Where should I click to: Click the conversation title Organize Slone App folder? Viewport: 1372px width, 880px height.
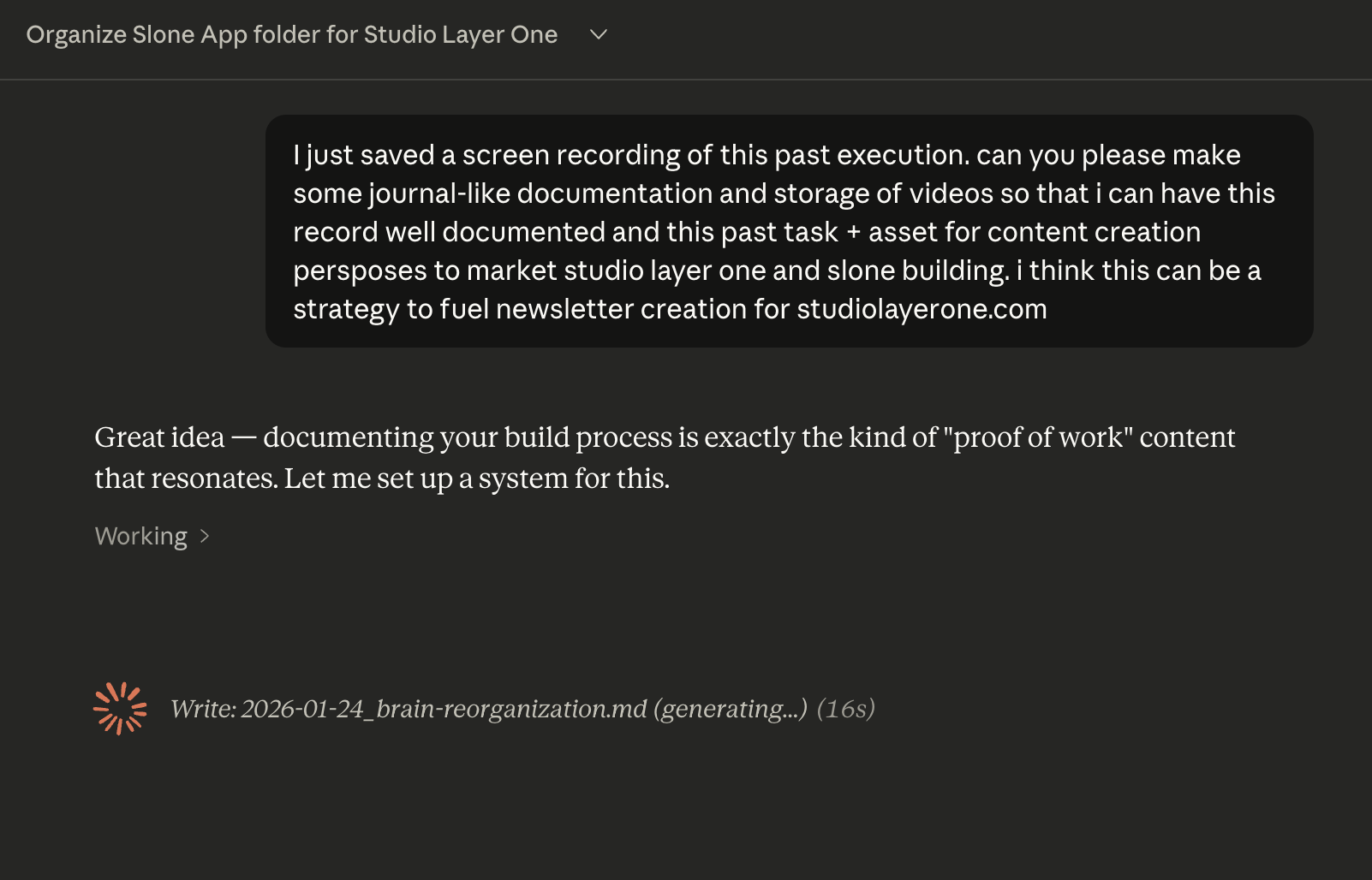tap(291, 35)
